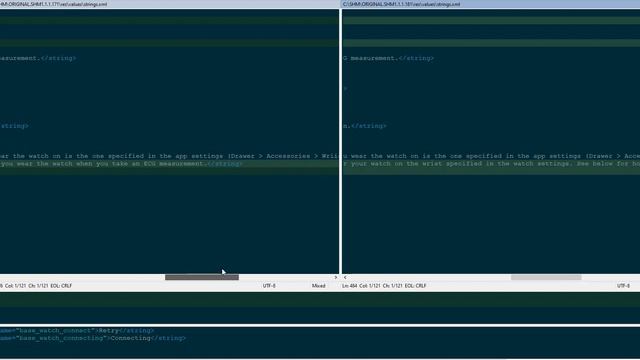The height and width of the screenshot is (360, 640).
Task: Click the left pane UTF-8 encoding indicator
Action: pyautogui.click(x=269, y=286)
